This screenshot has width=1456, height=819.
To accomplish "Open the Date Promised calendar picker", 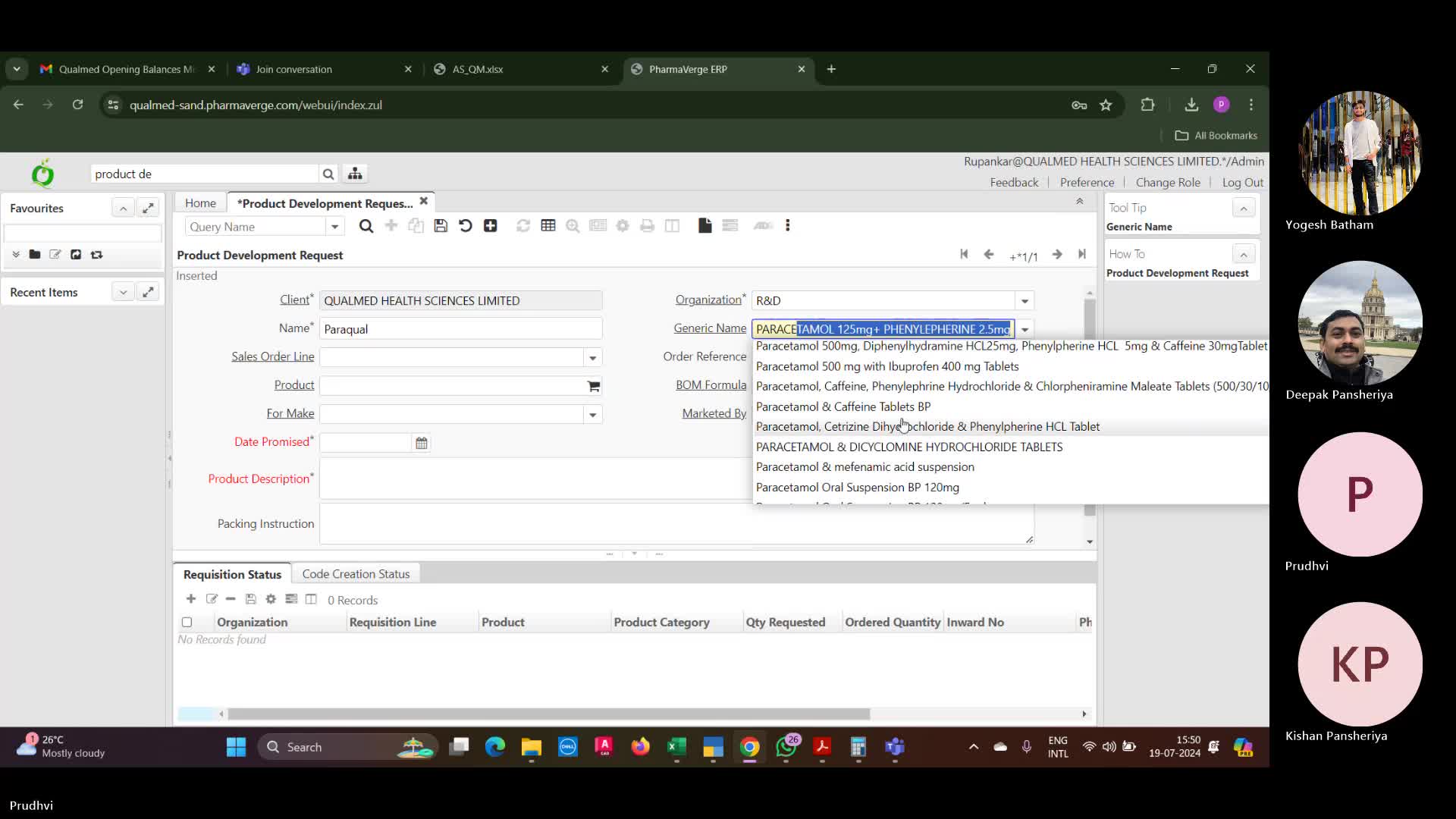I will [x=422, y=443].
